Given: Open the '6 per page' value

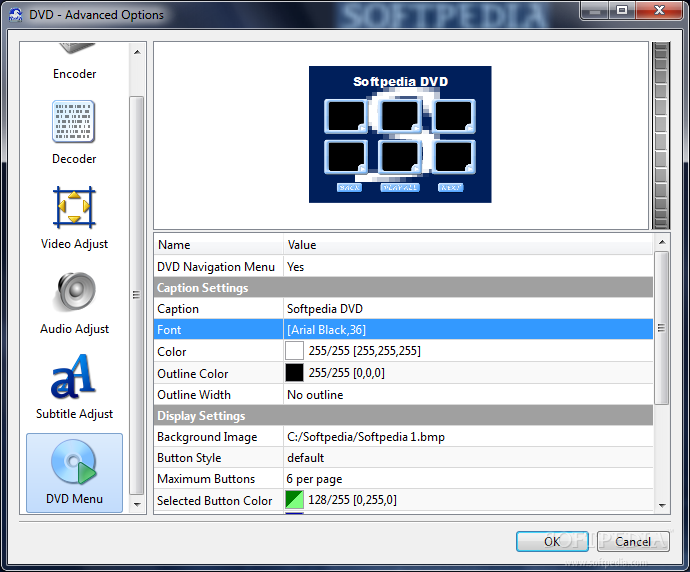Looking at the screenshot, I should [314, 479].
